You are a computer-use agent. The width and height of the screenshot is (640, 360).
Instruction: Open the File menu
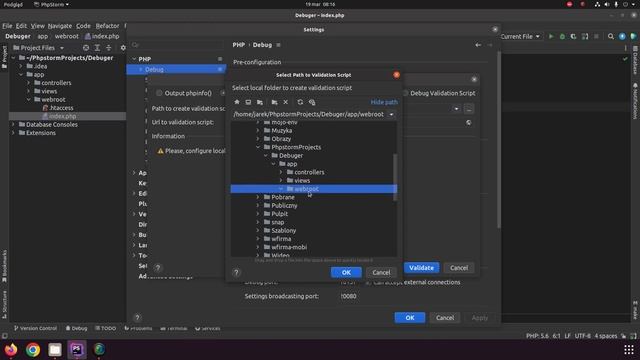tap(7, 26)
